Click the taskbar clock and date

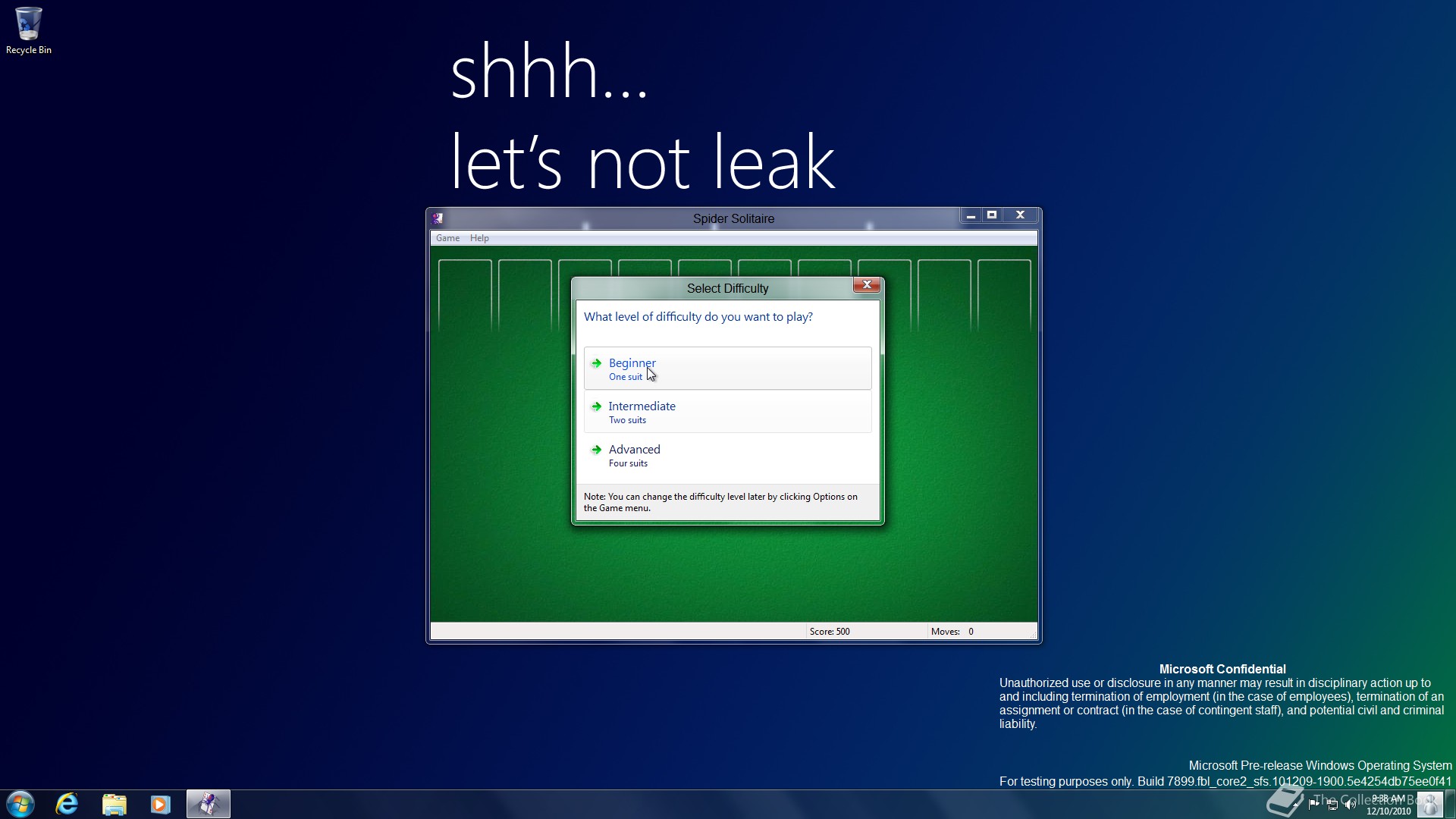point(1389,805)
